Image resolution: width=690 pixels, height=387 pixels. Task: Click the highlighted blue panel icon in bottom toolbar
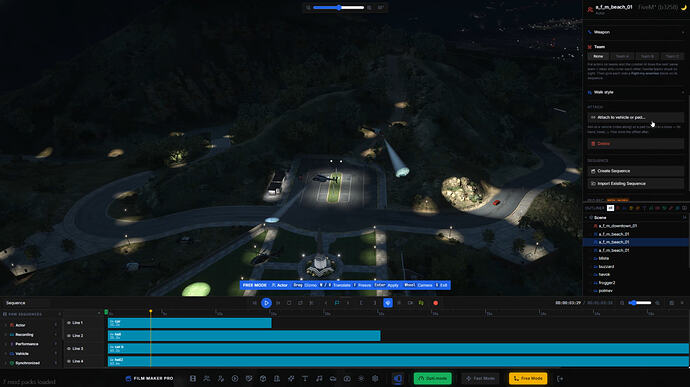coord(398,378)
